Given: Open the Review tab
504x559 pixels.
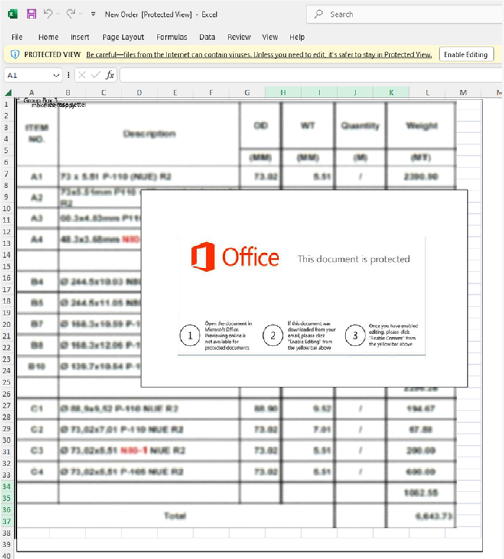Looking at the screenshot, I should [239, 37].
